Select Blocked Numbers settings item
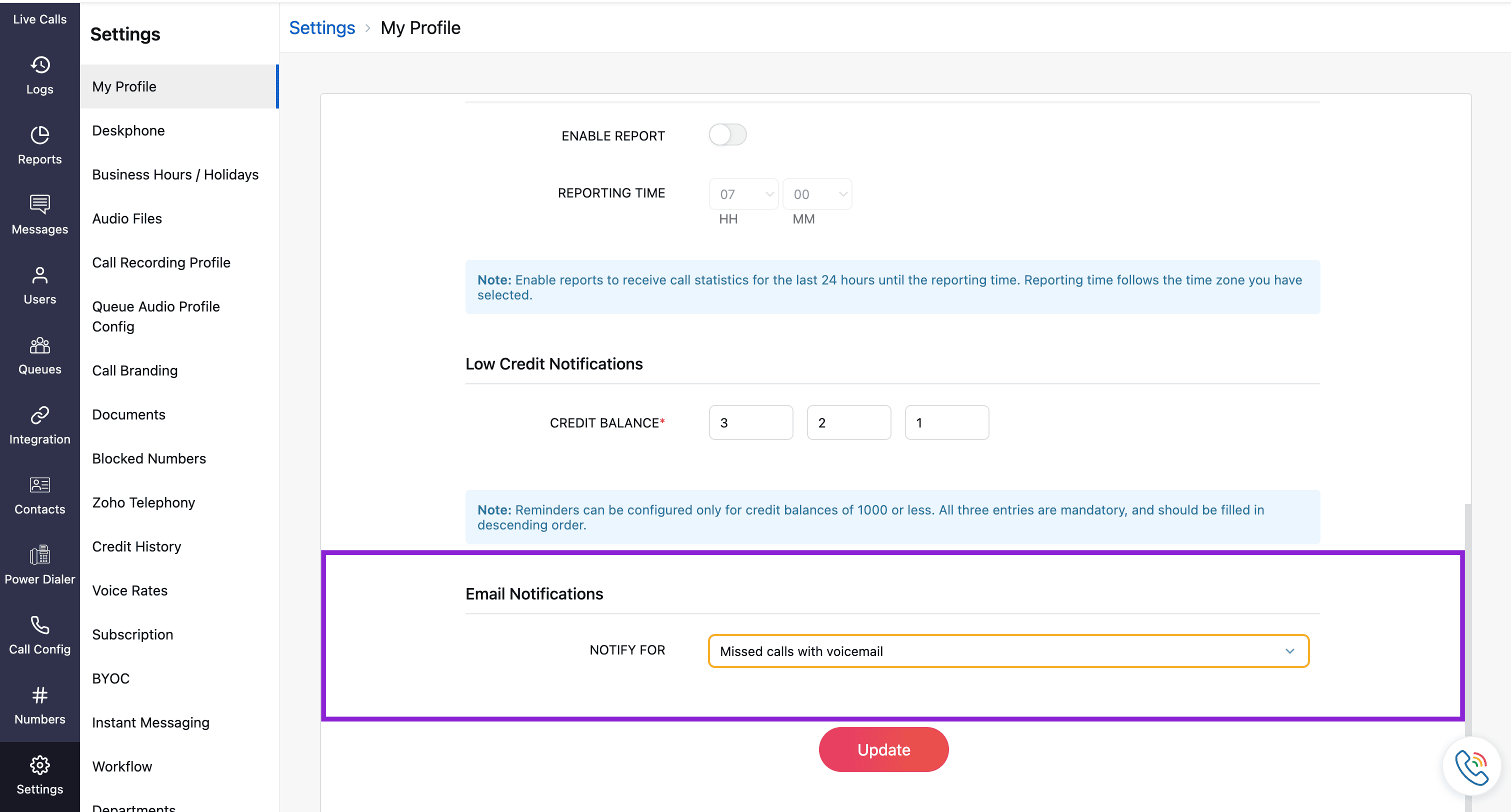Viewport: 1511px width, 812px height. 149,458
